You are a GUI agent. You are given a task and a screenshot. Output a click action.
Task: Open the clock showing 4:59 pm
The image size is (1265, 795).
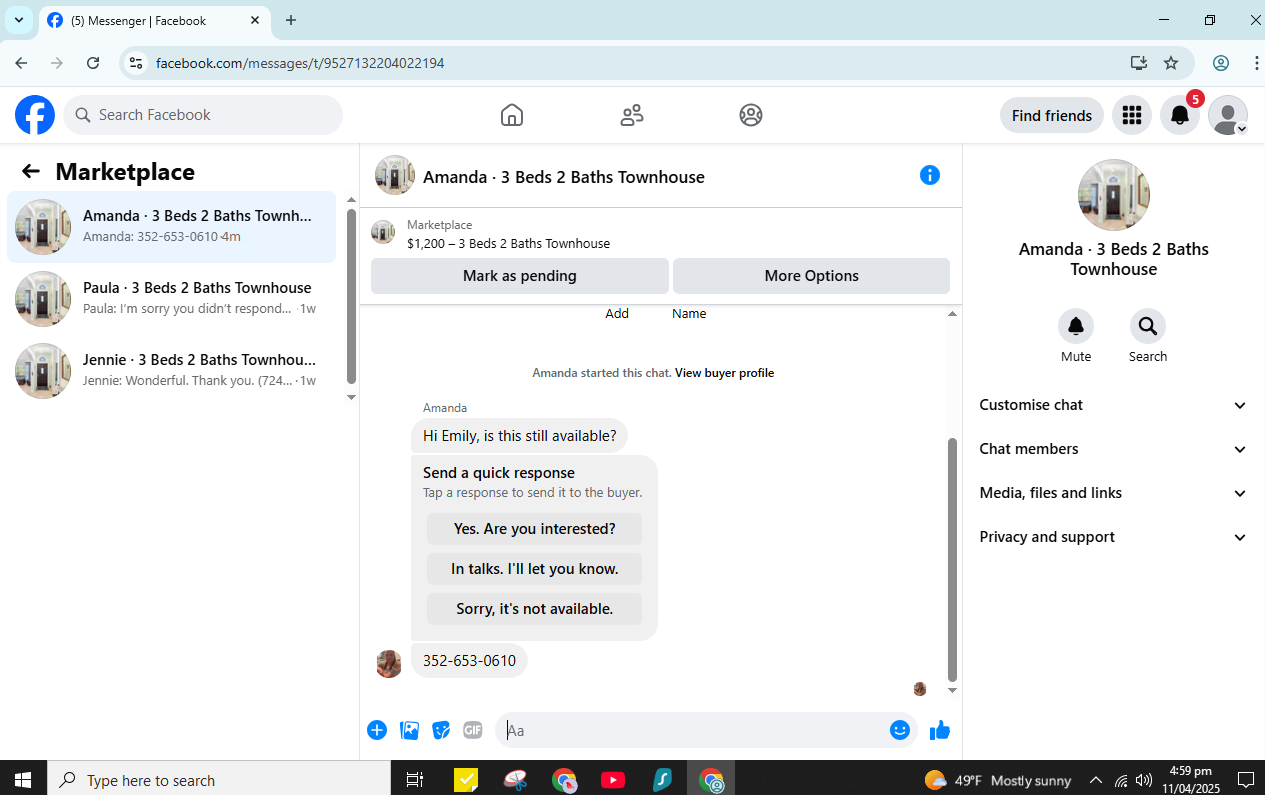1190,780
